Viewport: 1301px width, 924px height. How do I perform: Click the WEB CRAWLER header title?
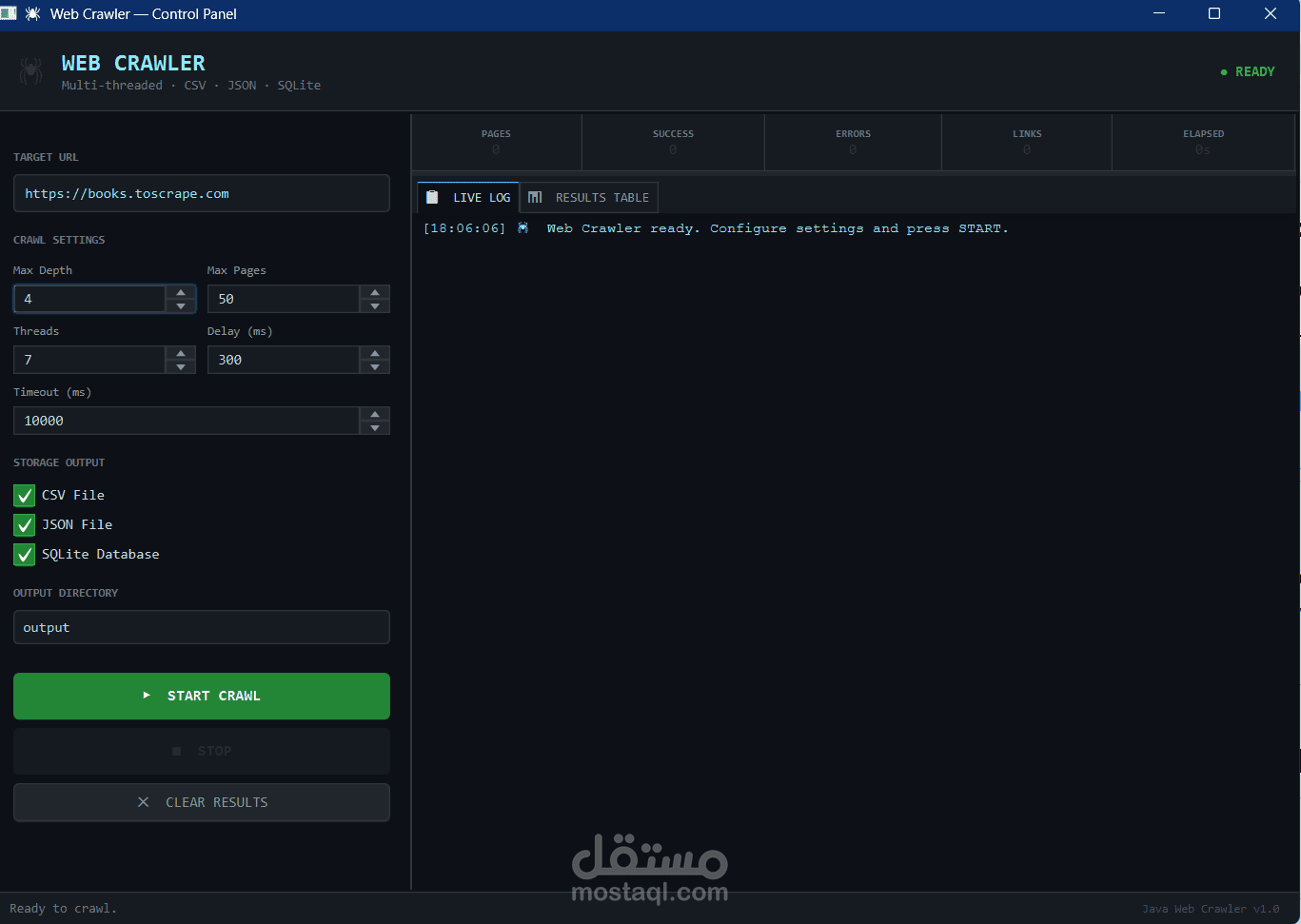pyautogui.click(x=133, y=63)
